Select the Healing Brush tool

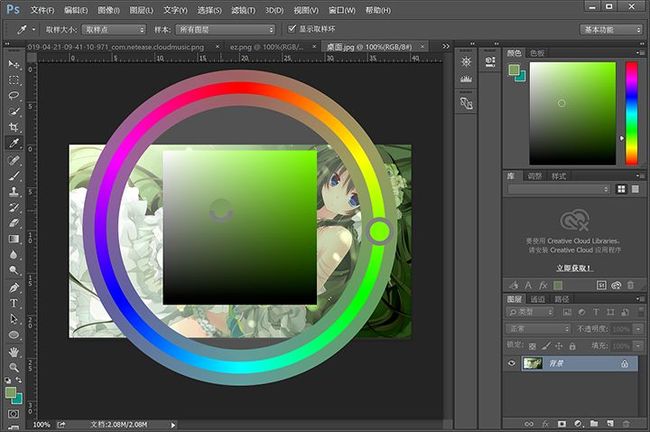tap(14, 160)
